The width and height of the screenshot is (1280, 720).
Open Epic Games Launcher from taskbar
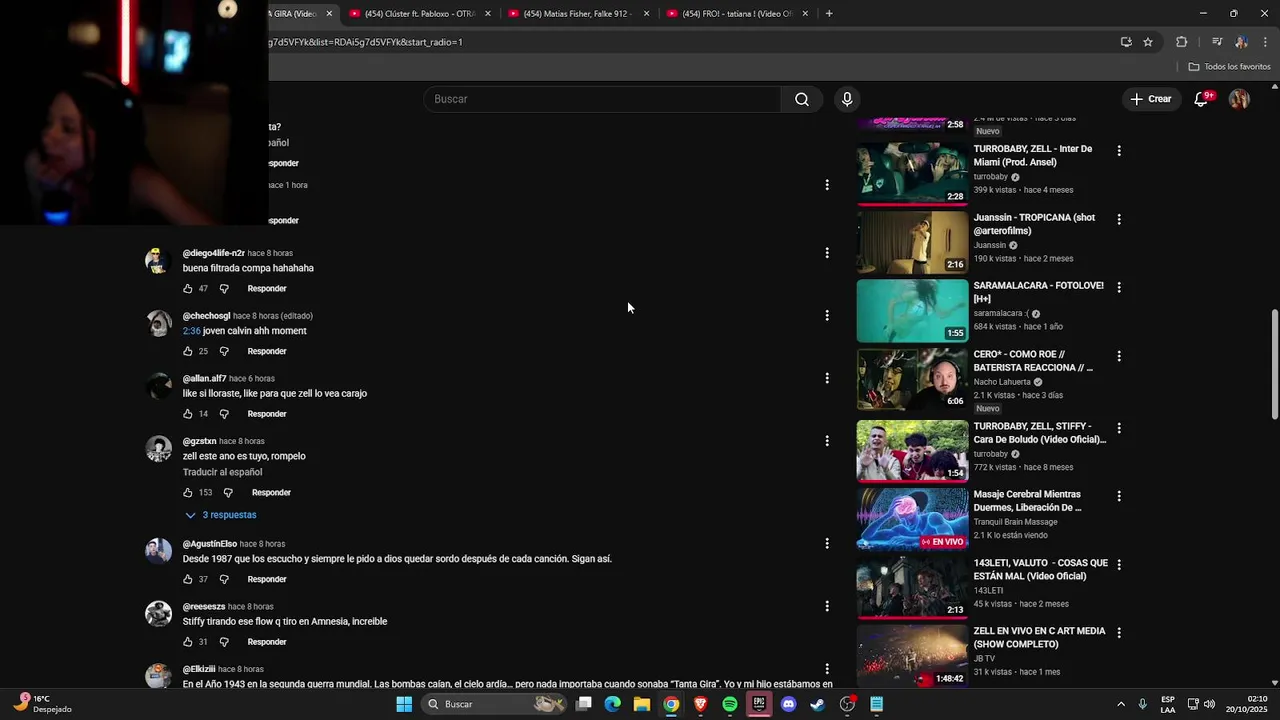[759, 704]
